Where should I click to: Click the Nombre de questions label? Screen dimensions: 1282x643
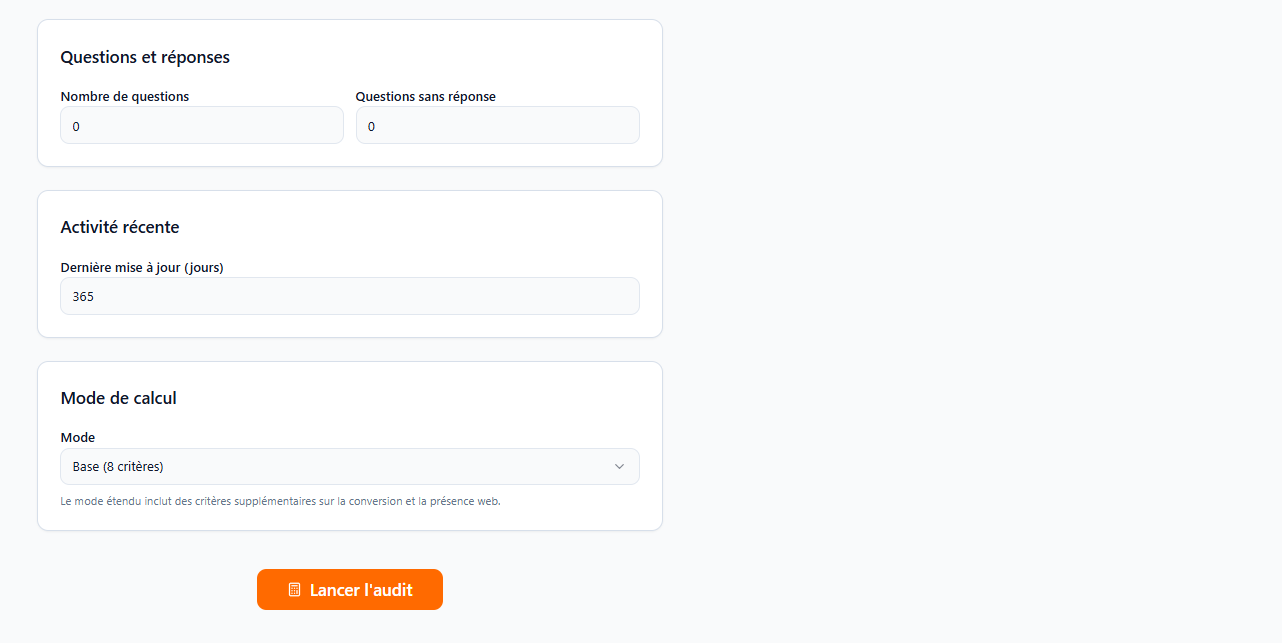125,97
